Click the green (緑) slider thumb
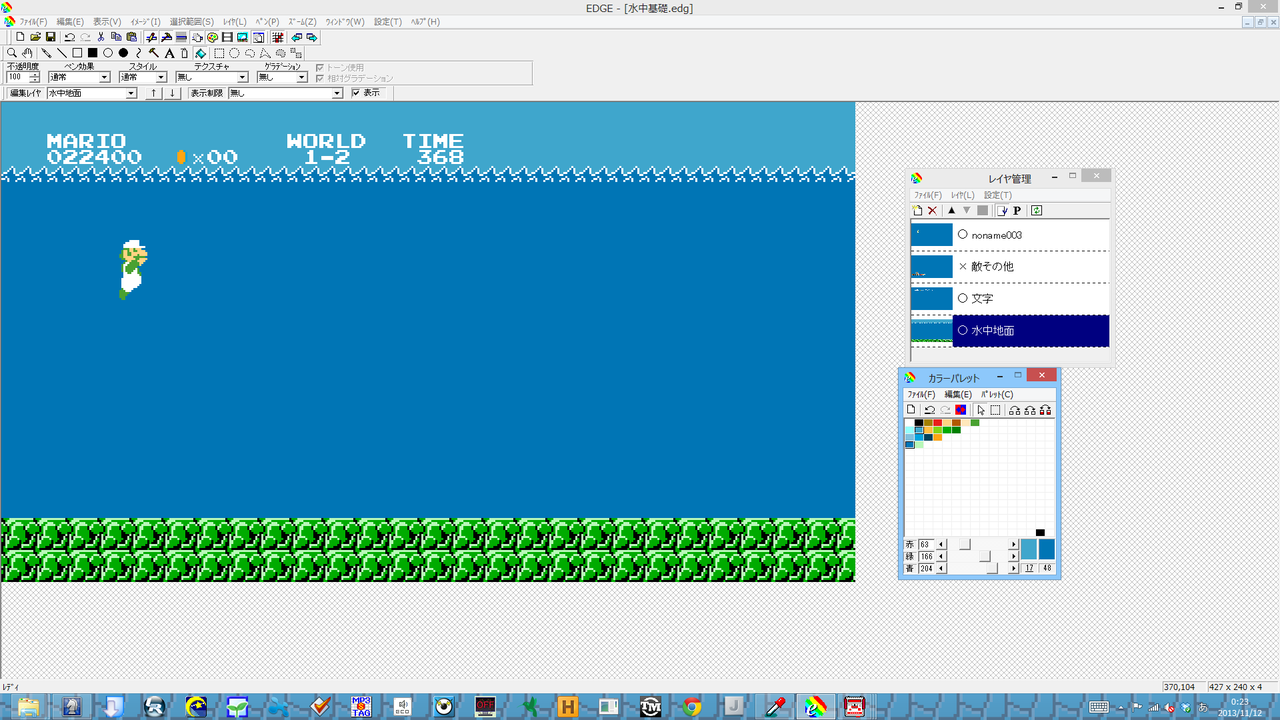Image resolution: width=1280 pixels, height=720 pixels. (985, 556)
